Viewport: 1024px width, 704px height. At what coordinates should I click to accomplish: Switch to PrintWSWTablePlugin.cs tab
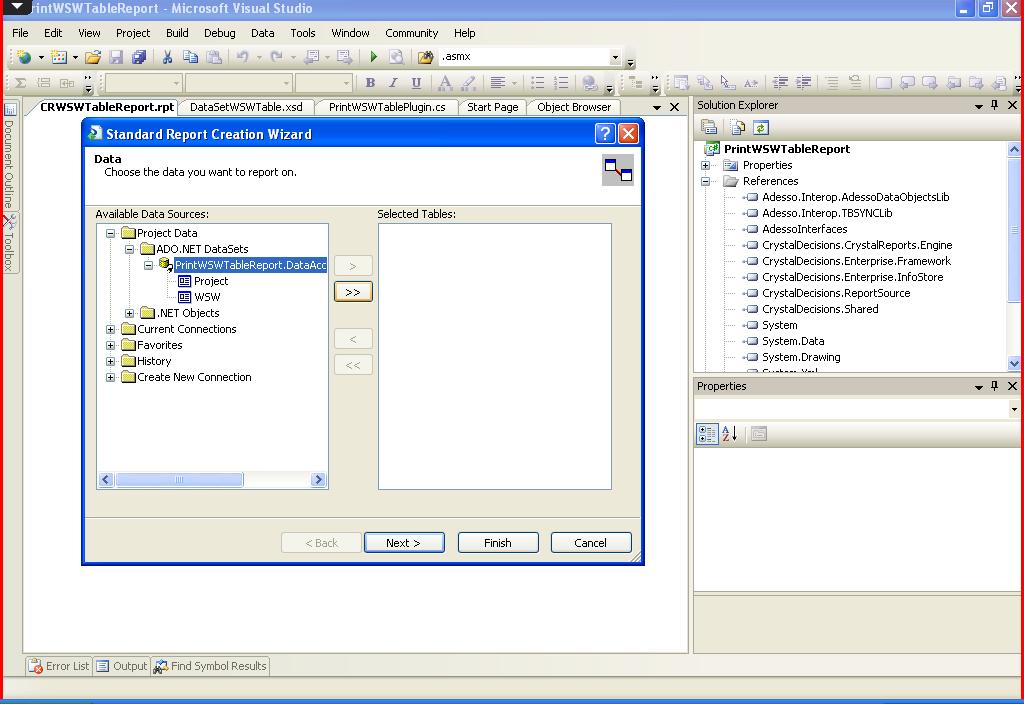[x=387, y=107]
